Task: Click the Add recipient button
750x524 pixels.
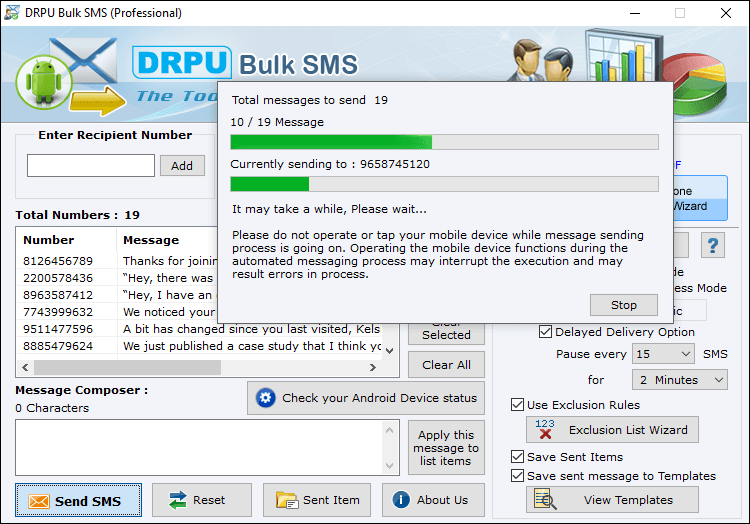Action: pyautogui.click(x=182, y=165)
